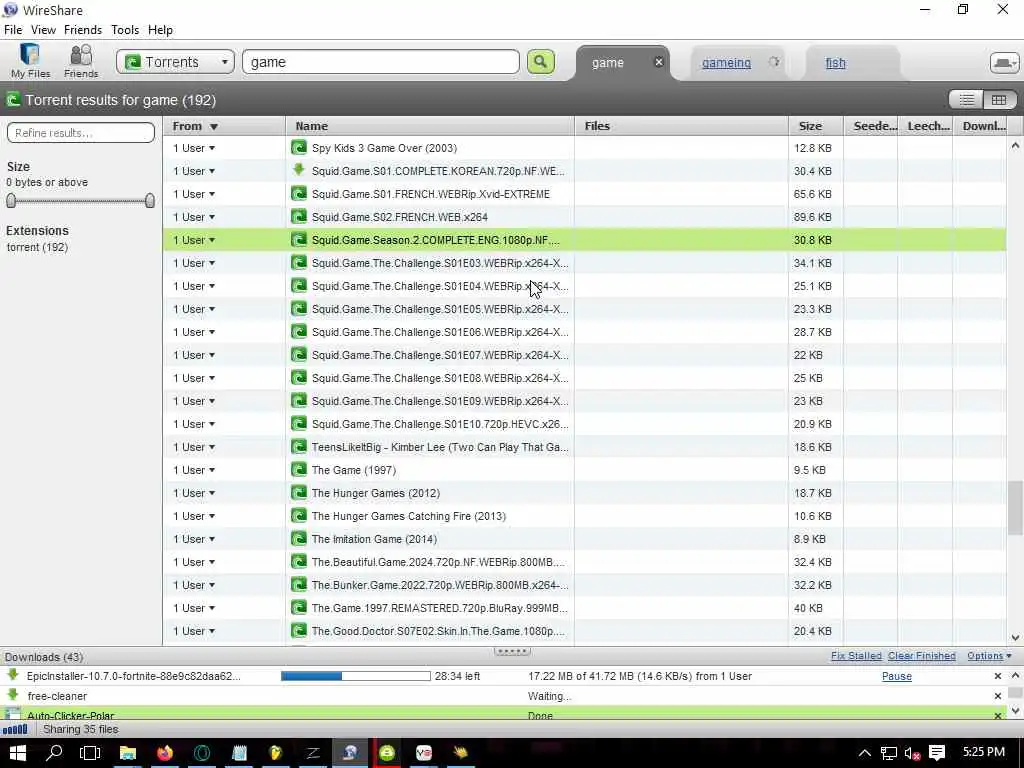This screenshot has width=1024, height=768.
Task: Click the green search magnifier button
Action: [x=541, y=62]
